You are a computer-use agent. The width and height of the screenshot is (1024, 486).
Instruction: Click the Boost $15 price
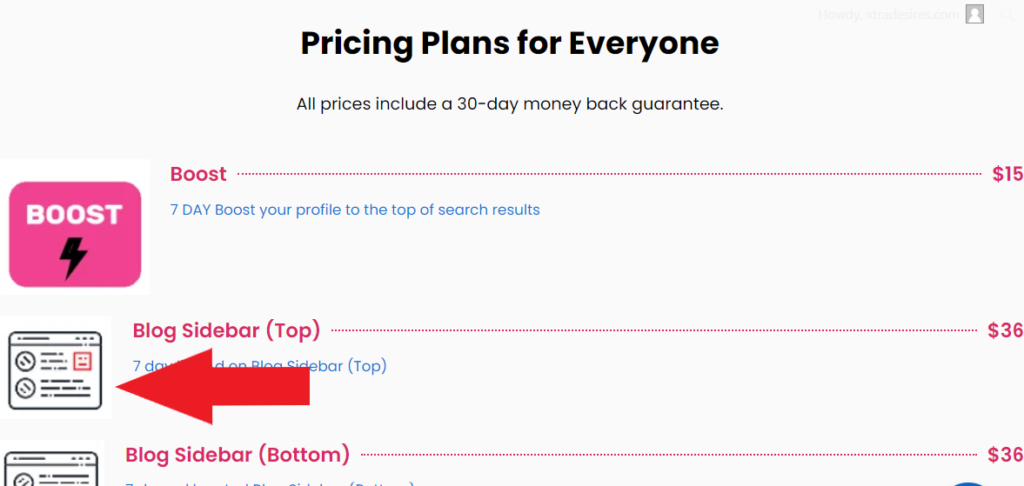tap(1007, 174)
